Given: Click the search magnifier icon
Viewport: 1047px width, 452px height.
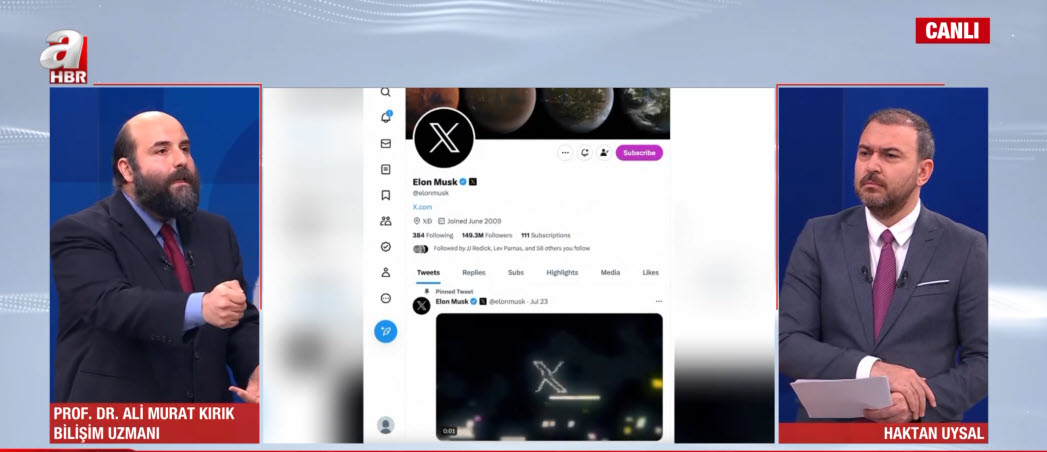Looking at the screenshot, I should [386, 92].
